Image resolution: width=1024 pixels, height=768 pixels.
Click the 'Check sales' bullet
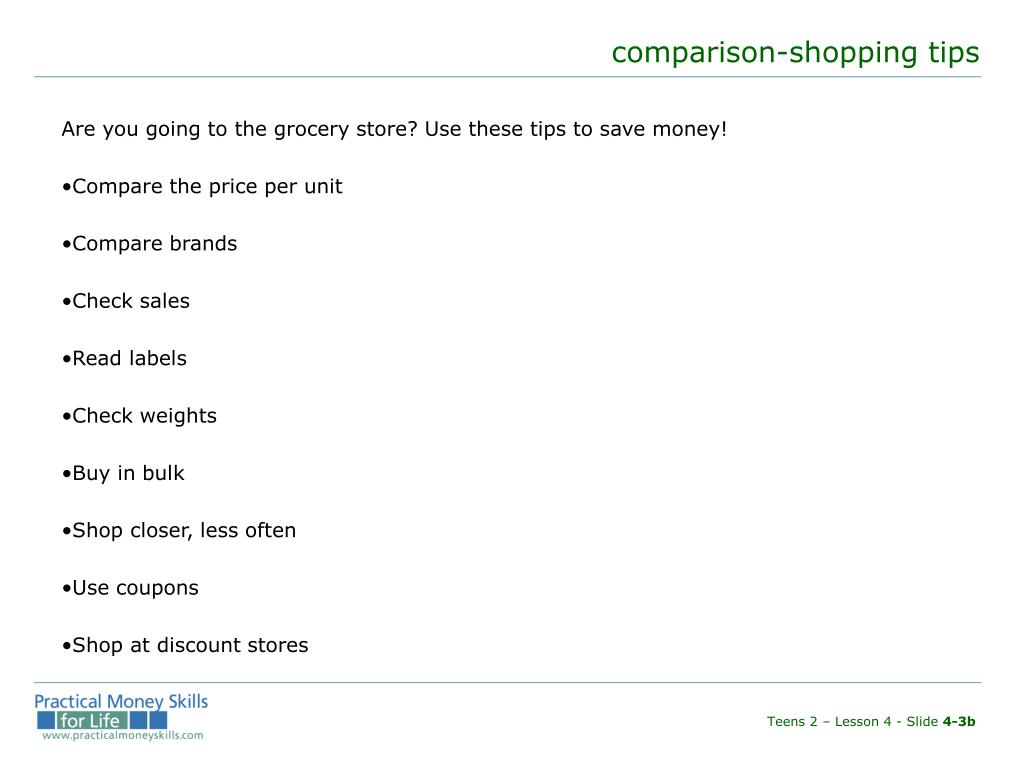click(x=125, y=301)
